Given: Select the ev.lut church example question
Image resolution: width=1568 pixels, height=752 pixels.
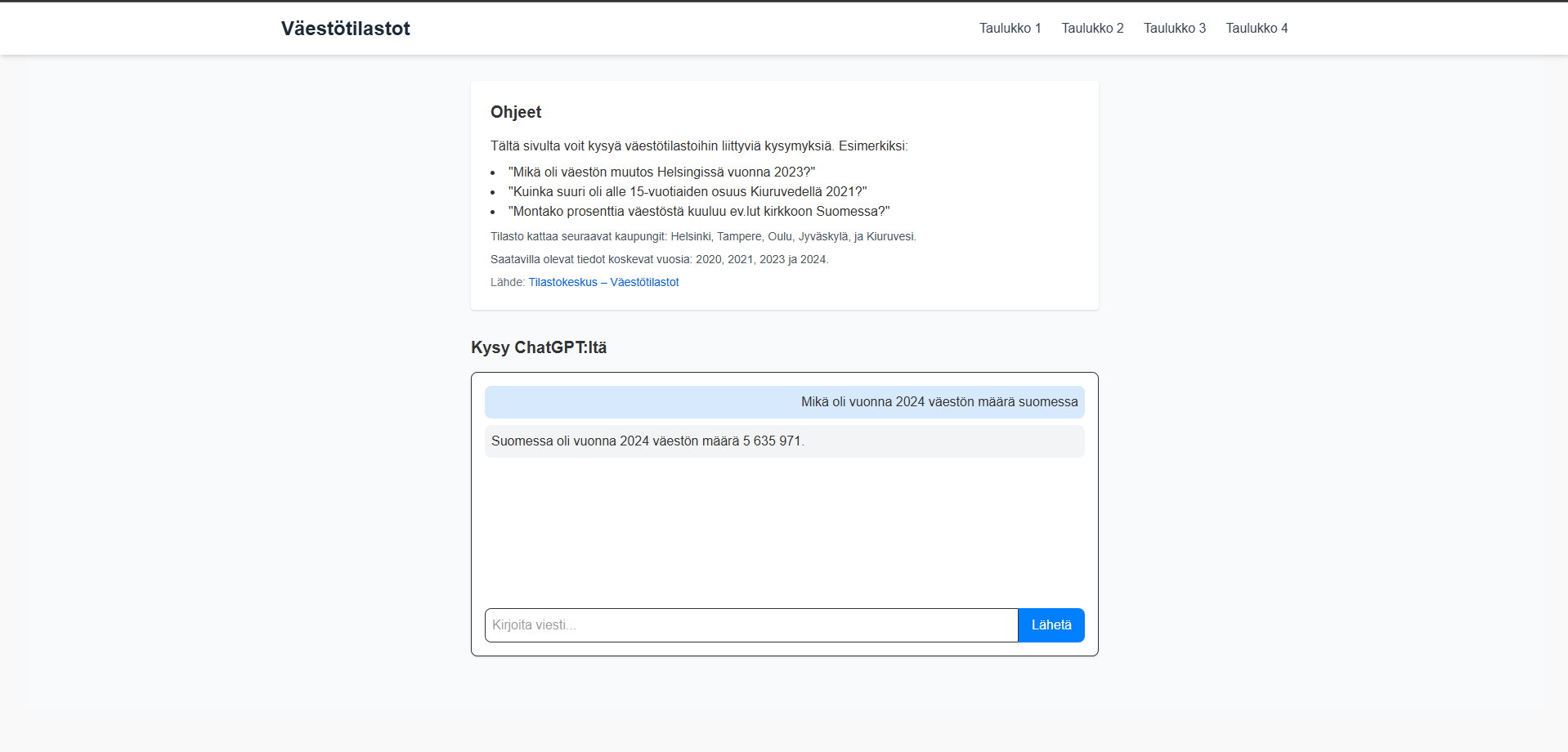Looking at the screenshot, I should click(x=699, y=211).
